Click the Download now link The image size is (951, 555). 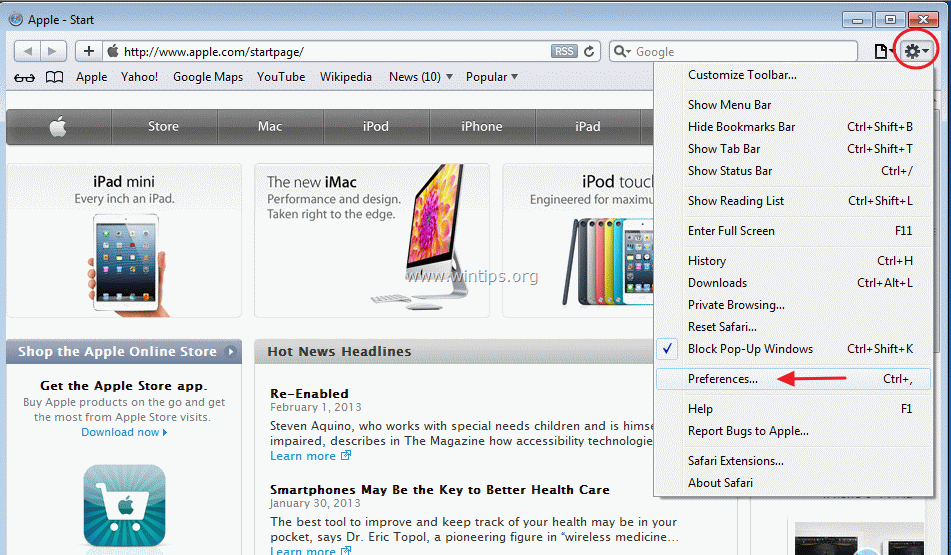(124, 432)
